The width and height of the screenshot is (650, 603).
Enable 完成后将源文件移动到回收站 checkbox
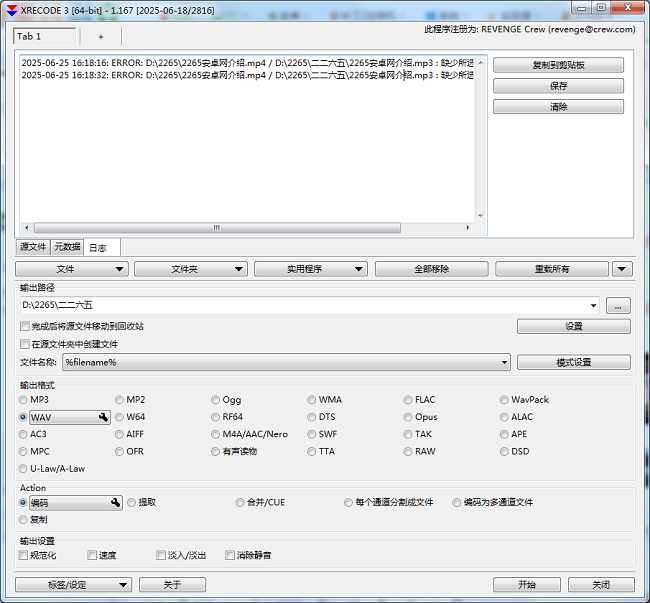[x=25, y=326]
